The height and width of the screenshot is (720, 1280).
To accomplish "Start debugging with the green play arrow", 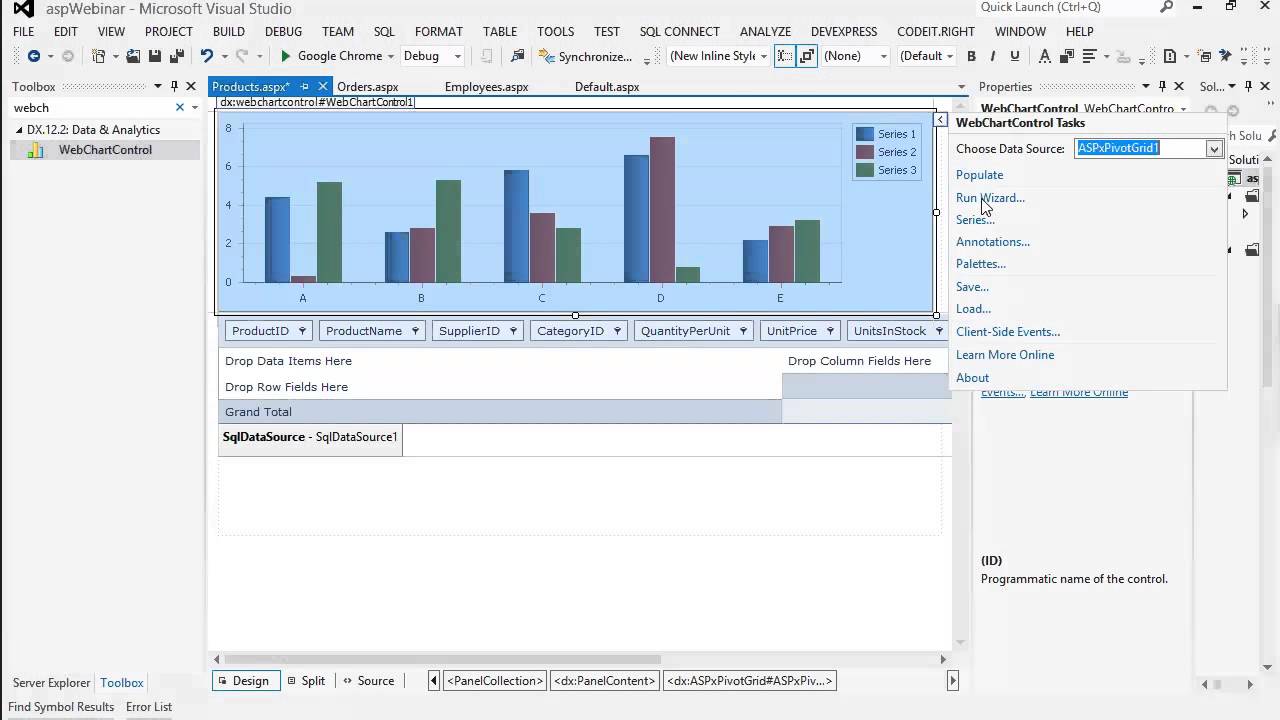I will (x=286, y=56).
